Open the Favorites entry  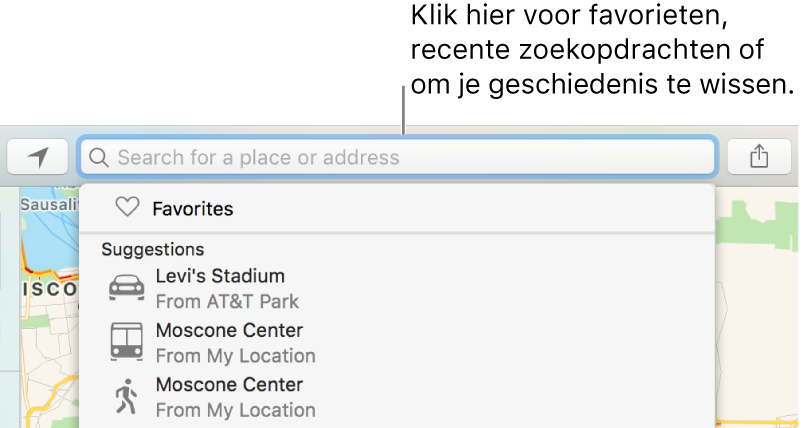[x=397, y=208]
